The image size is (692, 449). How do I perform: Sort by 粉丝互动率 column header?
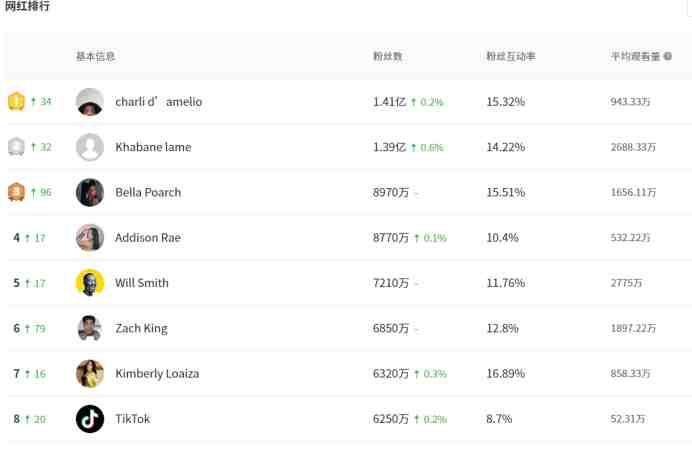point(511,56)
